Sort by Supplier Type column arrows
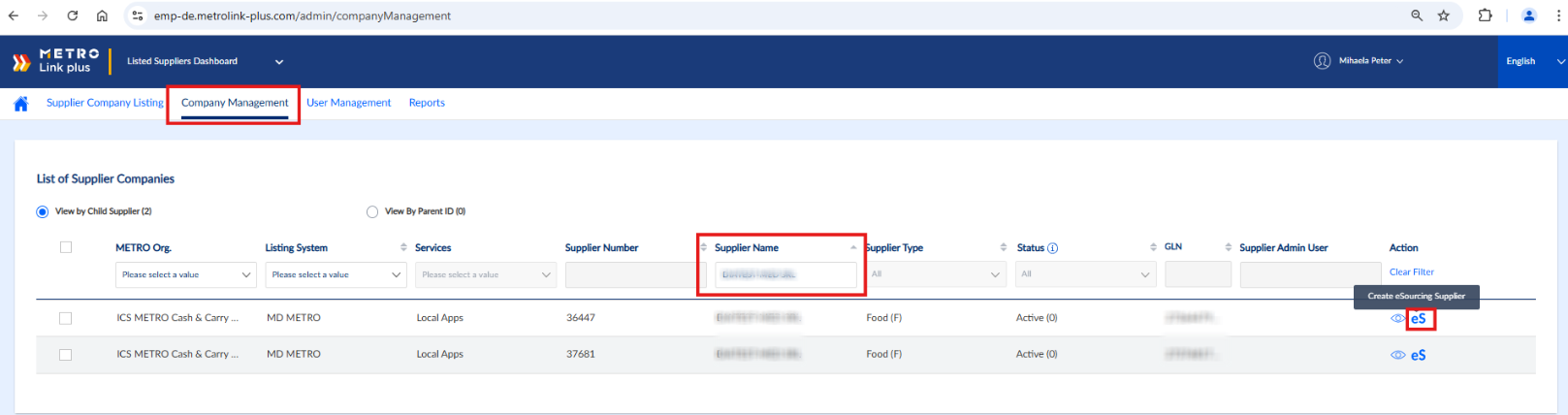 [x=1004, y=247]
